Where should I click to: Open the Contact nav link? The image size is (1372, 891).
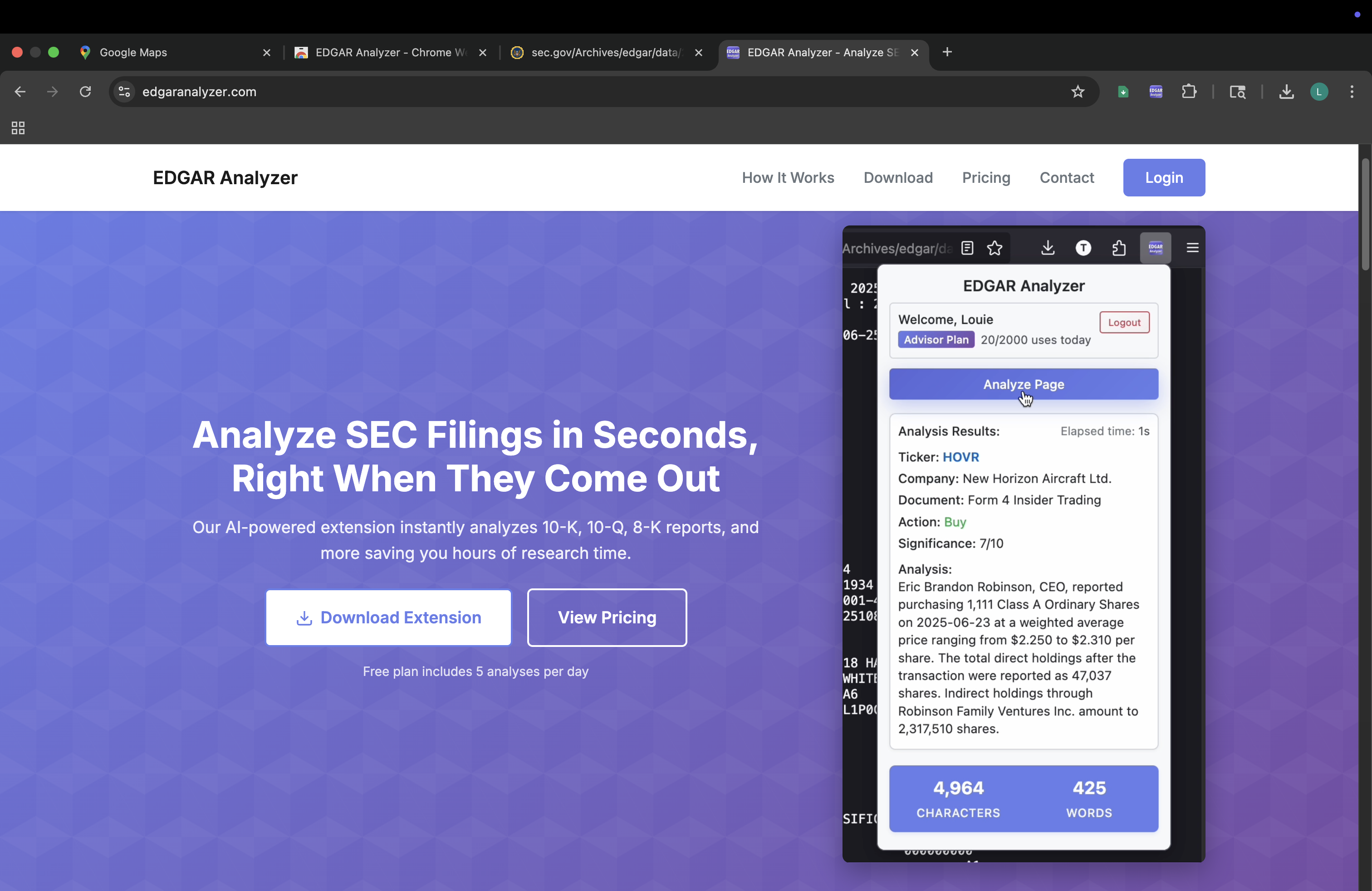click(x=1067, y=178)
